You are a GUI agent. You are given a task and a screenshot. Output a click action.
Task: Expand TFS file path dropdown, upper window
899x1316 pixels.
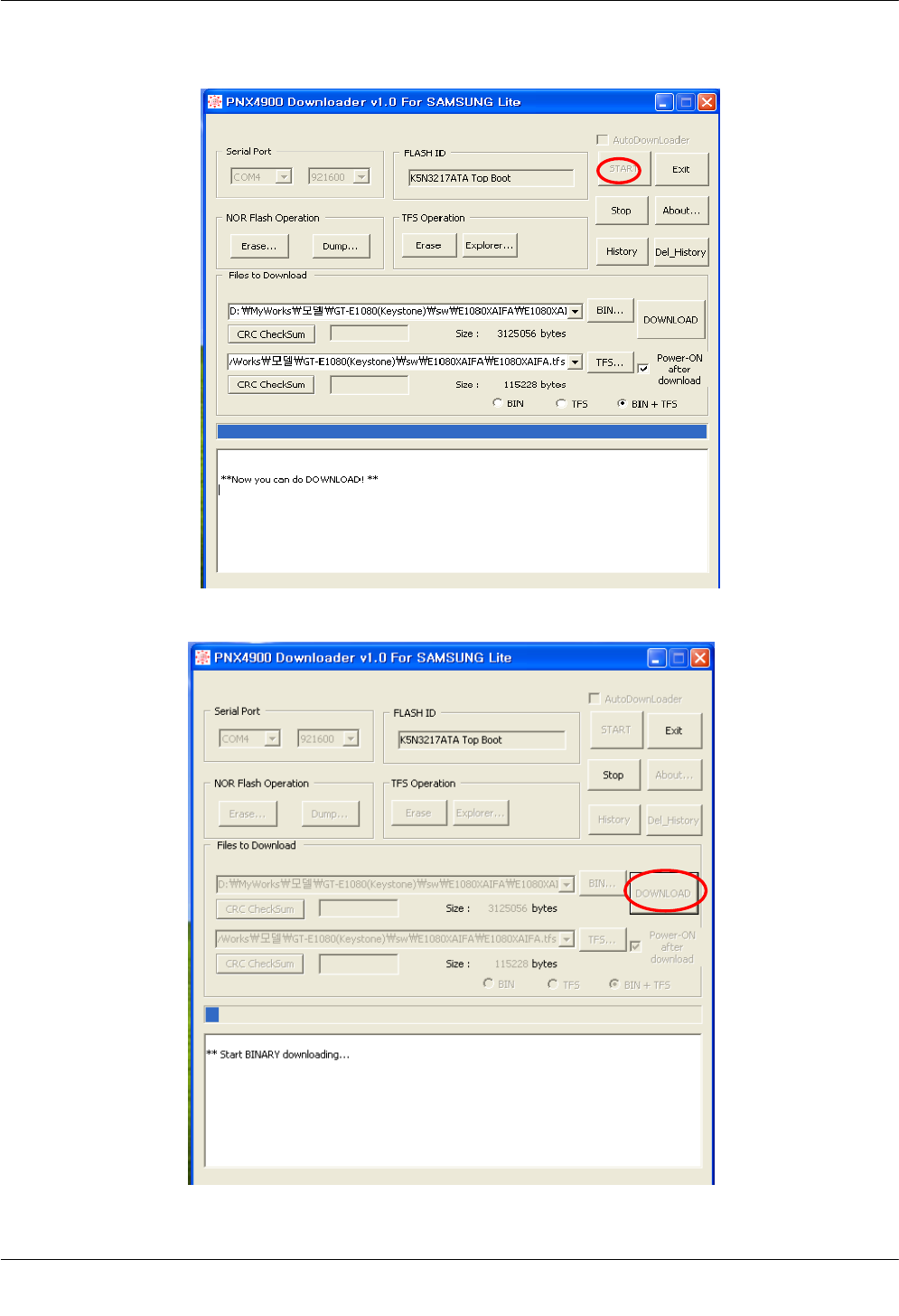click(x=575, y=362)
